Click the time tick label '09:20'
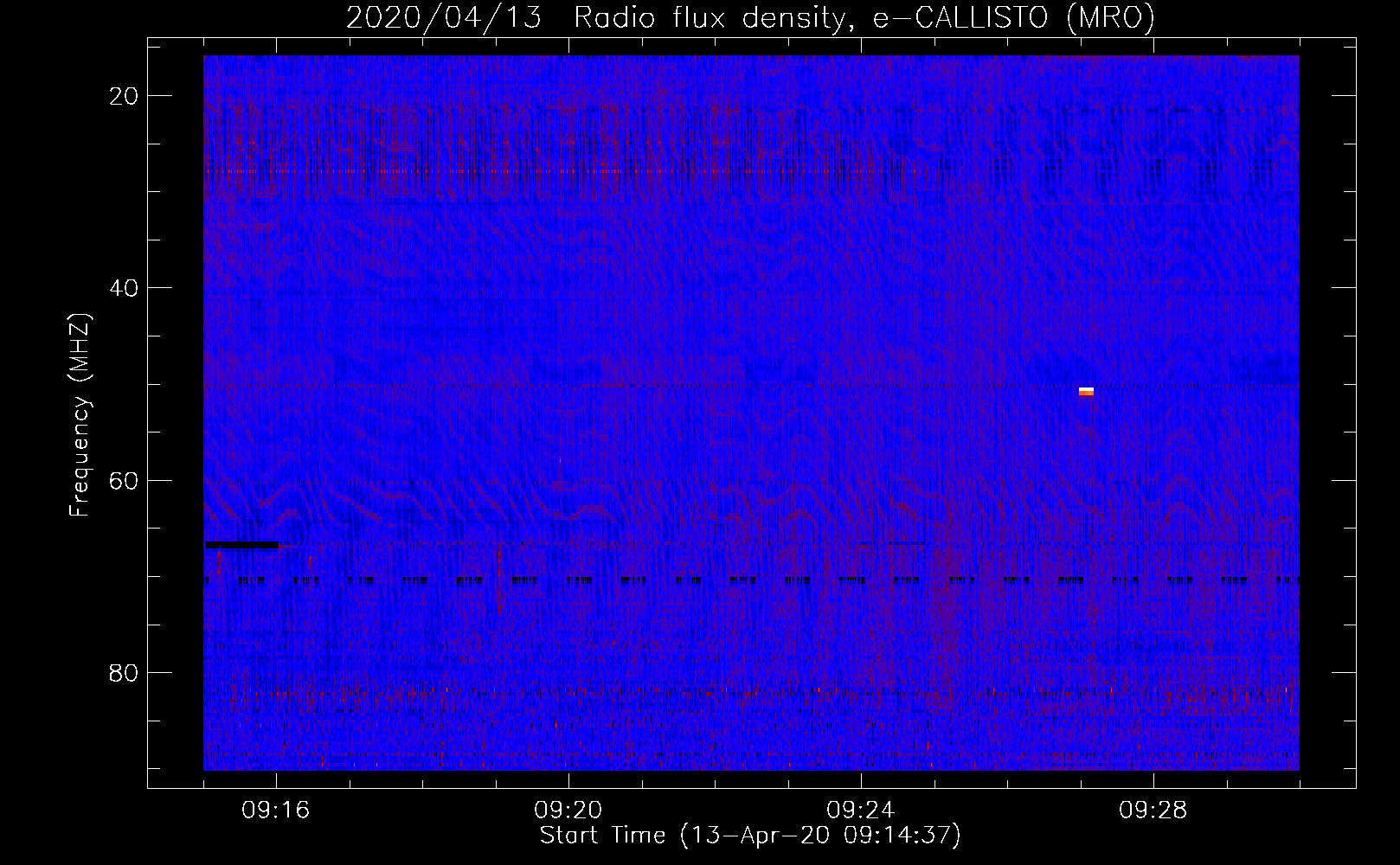This screenshot has width=1400, height=865. tap(568, 811)
